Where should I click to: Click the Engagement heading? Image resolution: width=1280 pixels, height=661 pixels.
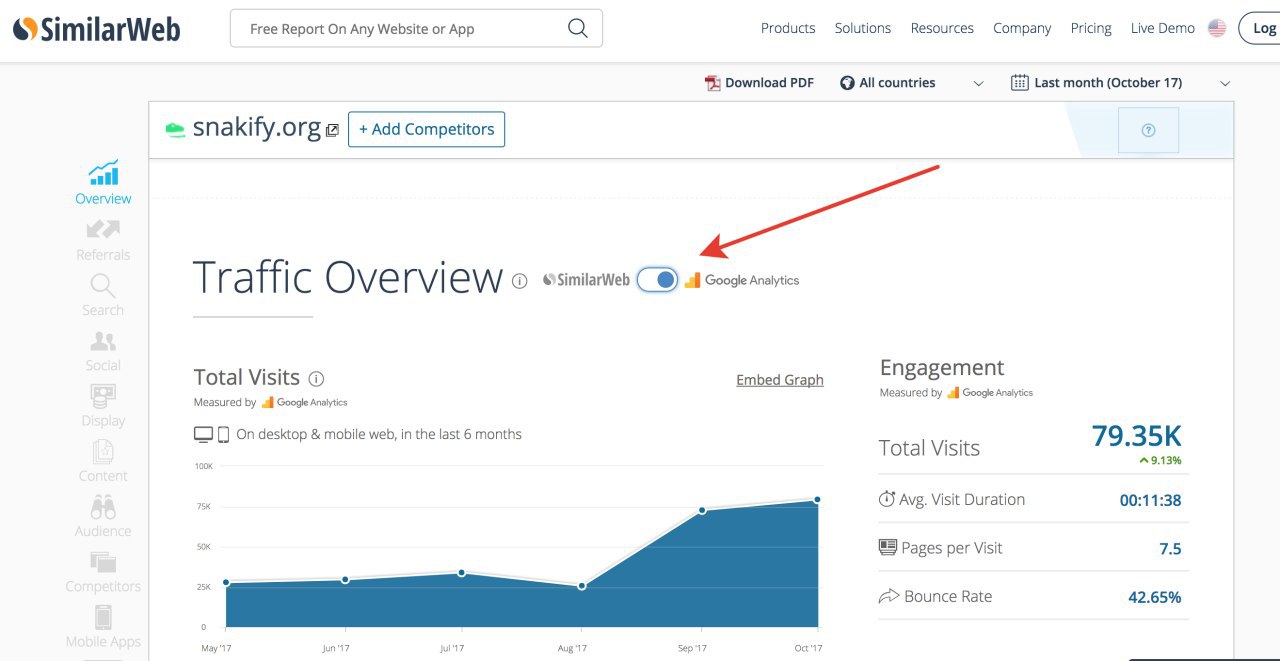coord(941,367)
